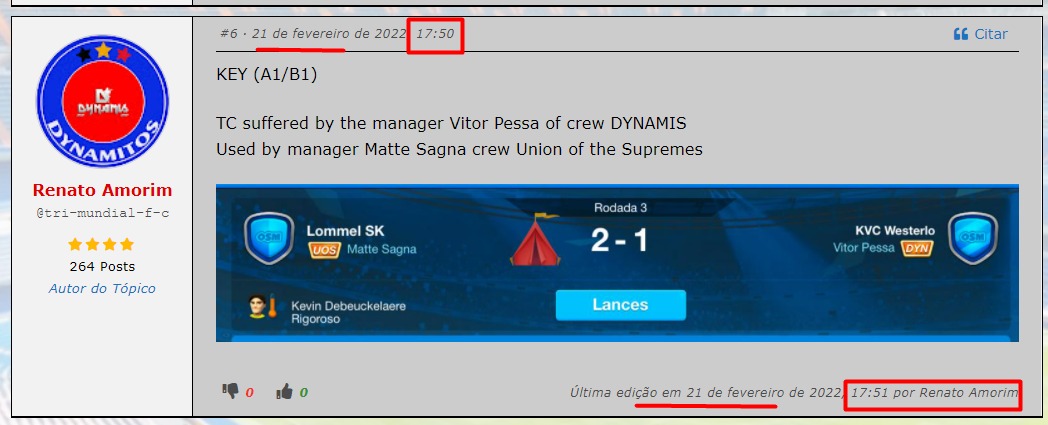Open post number #6 permalink

[x=229, y=33]
